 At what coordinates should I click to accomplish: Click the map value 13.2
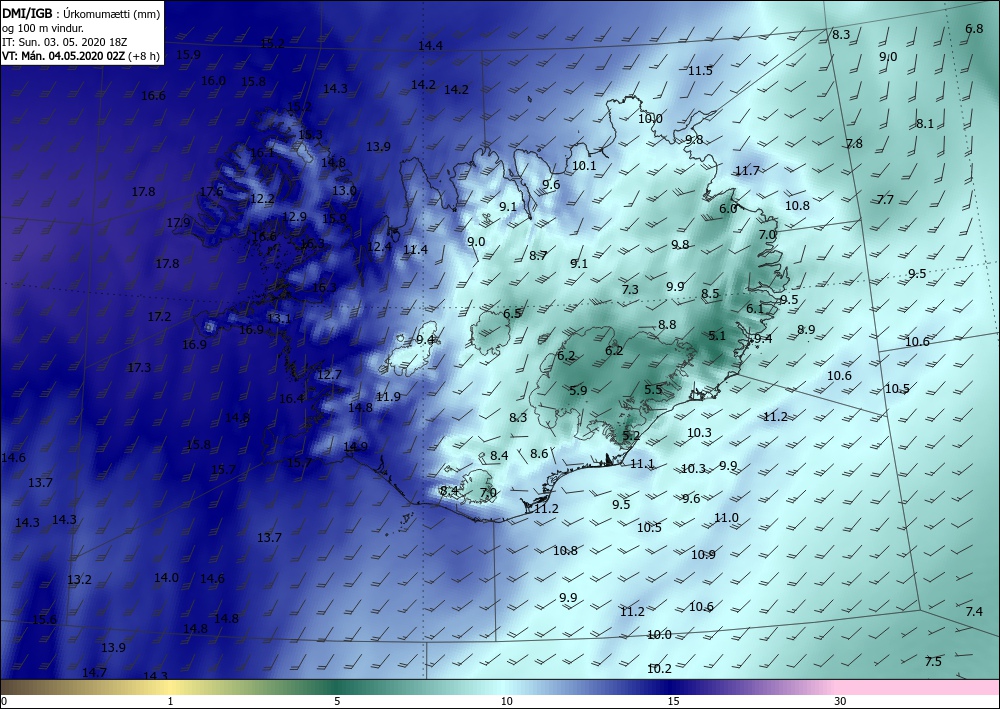coord(80,580)
